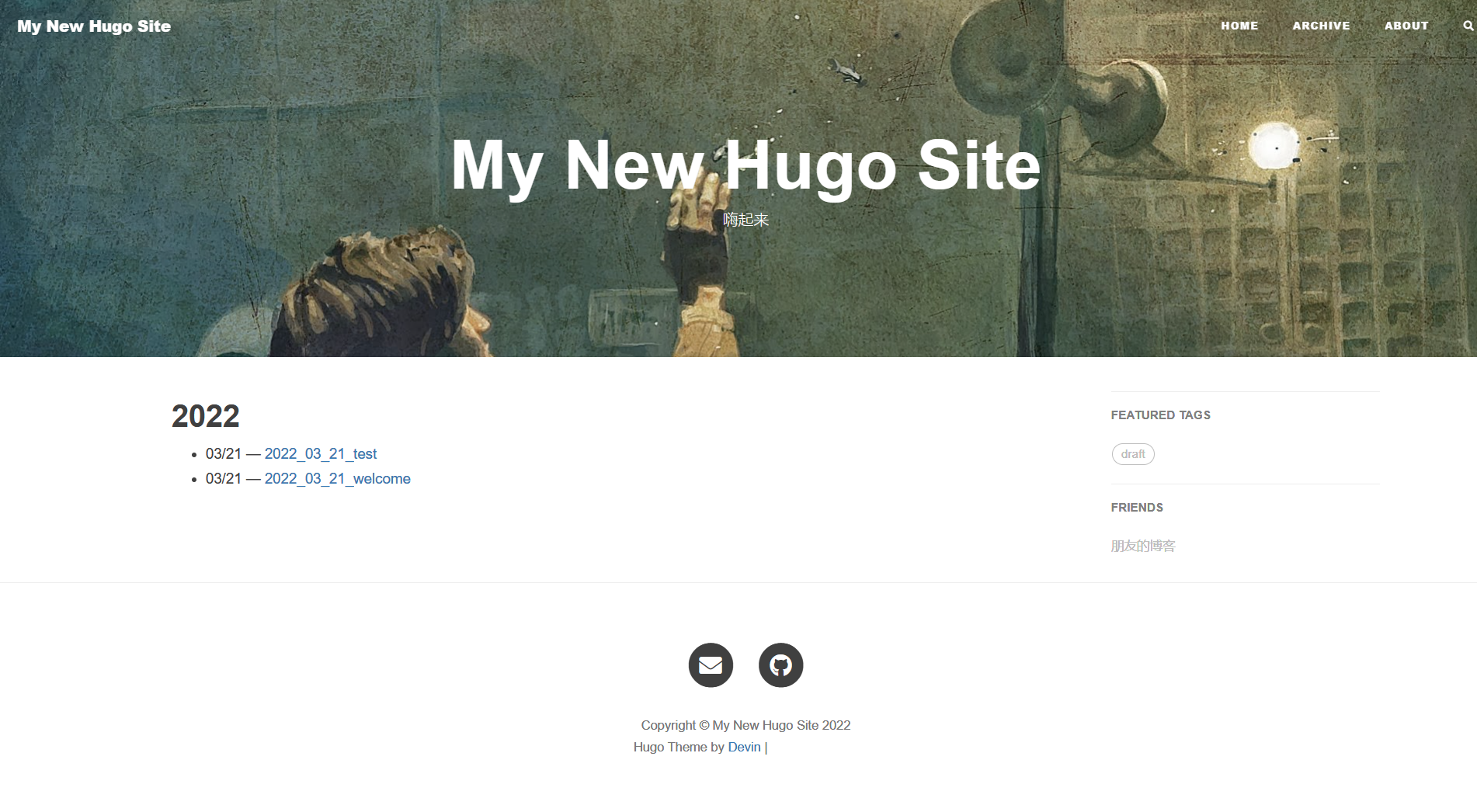Open the search magnifier icon
1477x812 pixels.
[1468, 26]
